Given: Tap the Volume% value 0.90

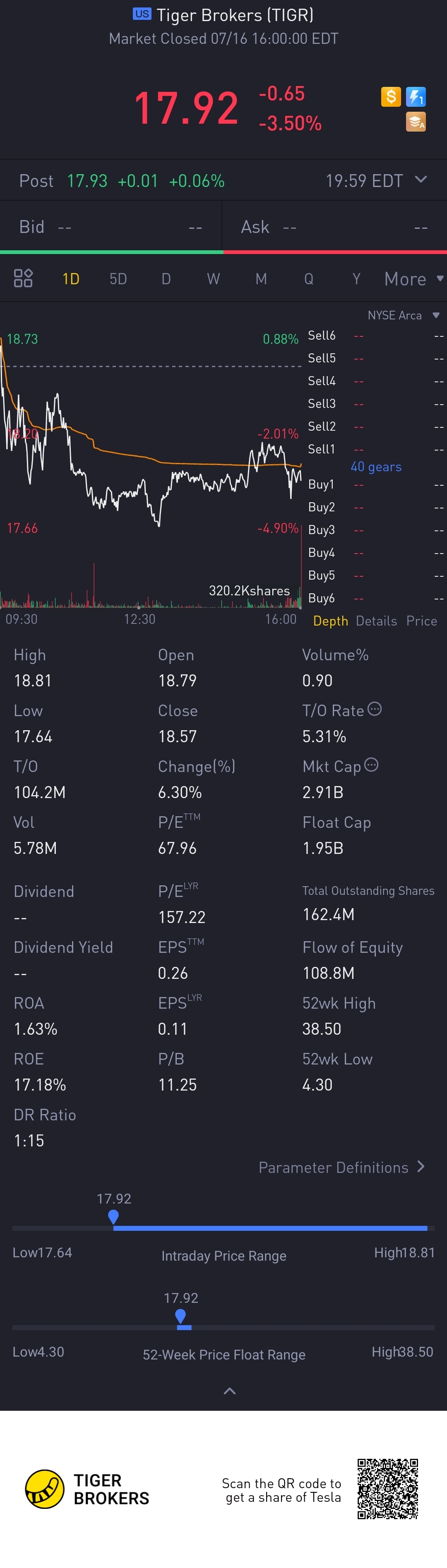Looking at the screenshot, I should [x=317, y=681].
